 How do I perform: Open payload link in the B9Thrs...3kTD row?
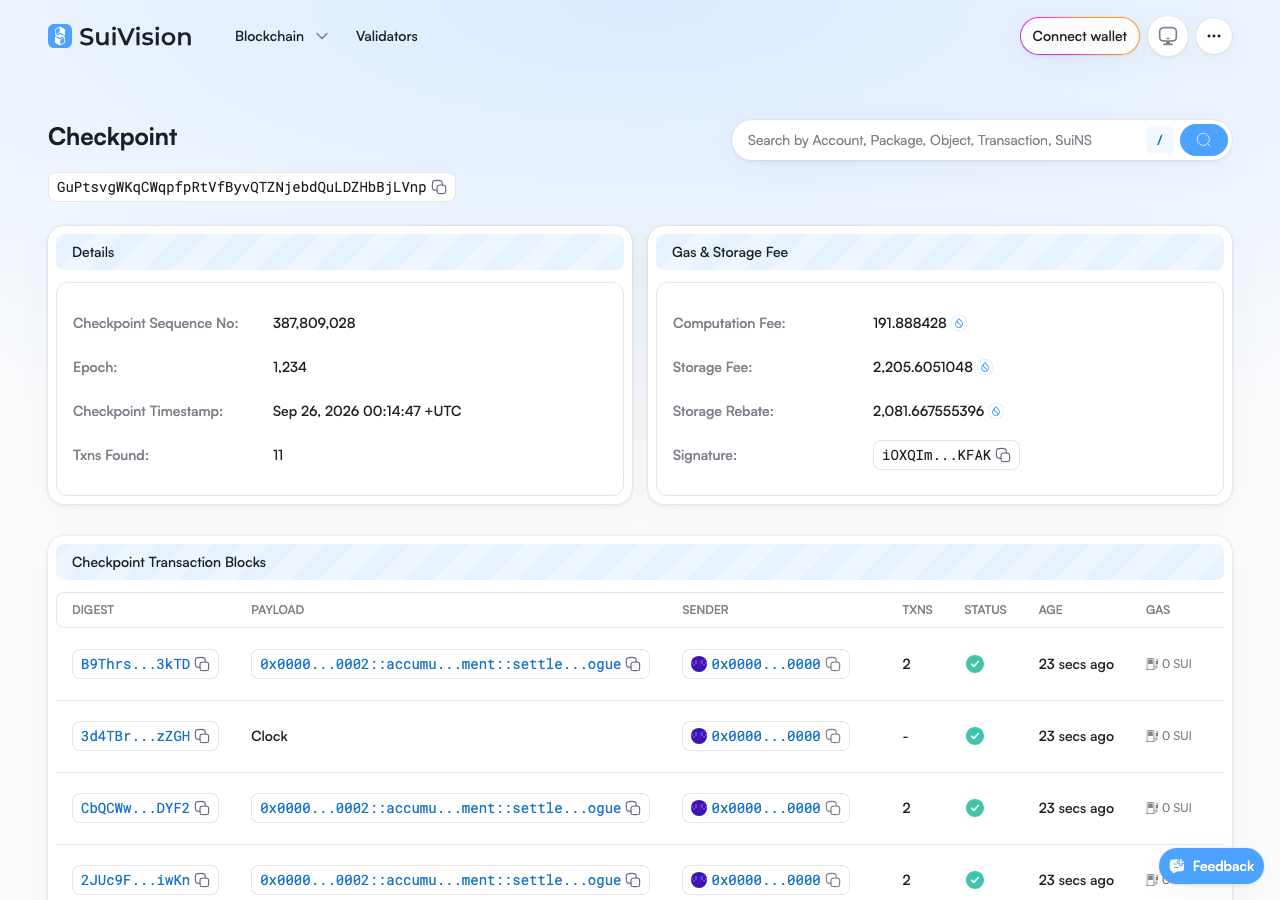[440, 664]
